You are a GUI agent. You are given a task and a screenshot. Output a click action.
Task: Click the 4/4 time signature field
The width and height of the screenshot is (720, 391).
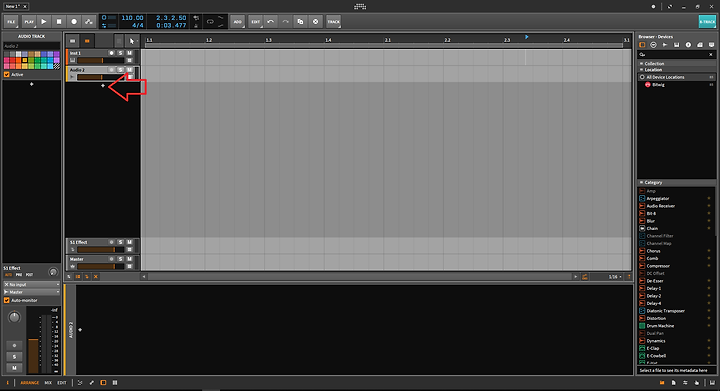(x=137, y=25)
